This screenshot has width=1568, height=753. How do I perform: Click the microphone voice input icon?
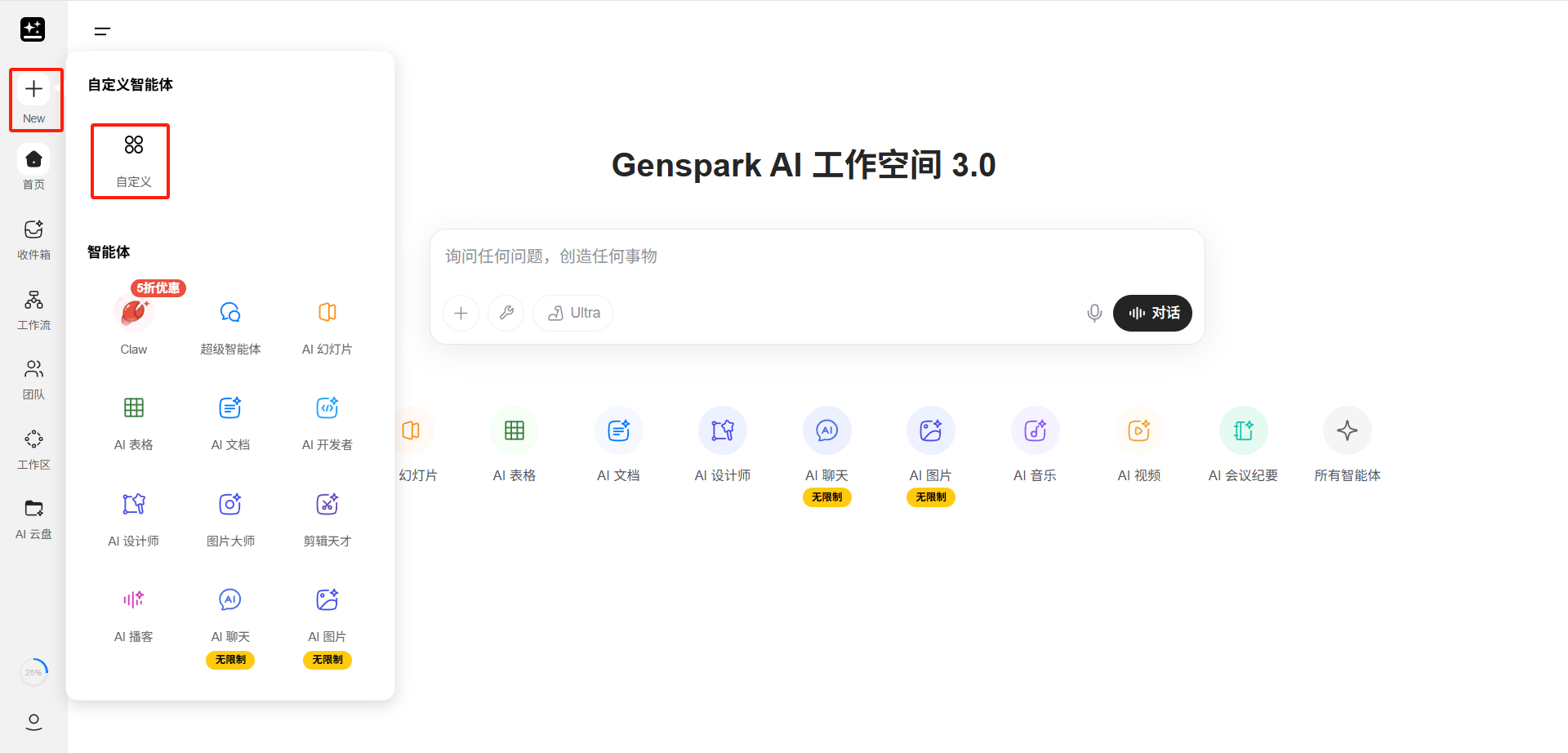pyautogui.click(x=1094, y=313)
